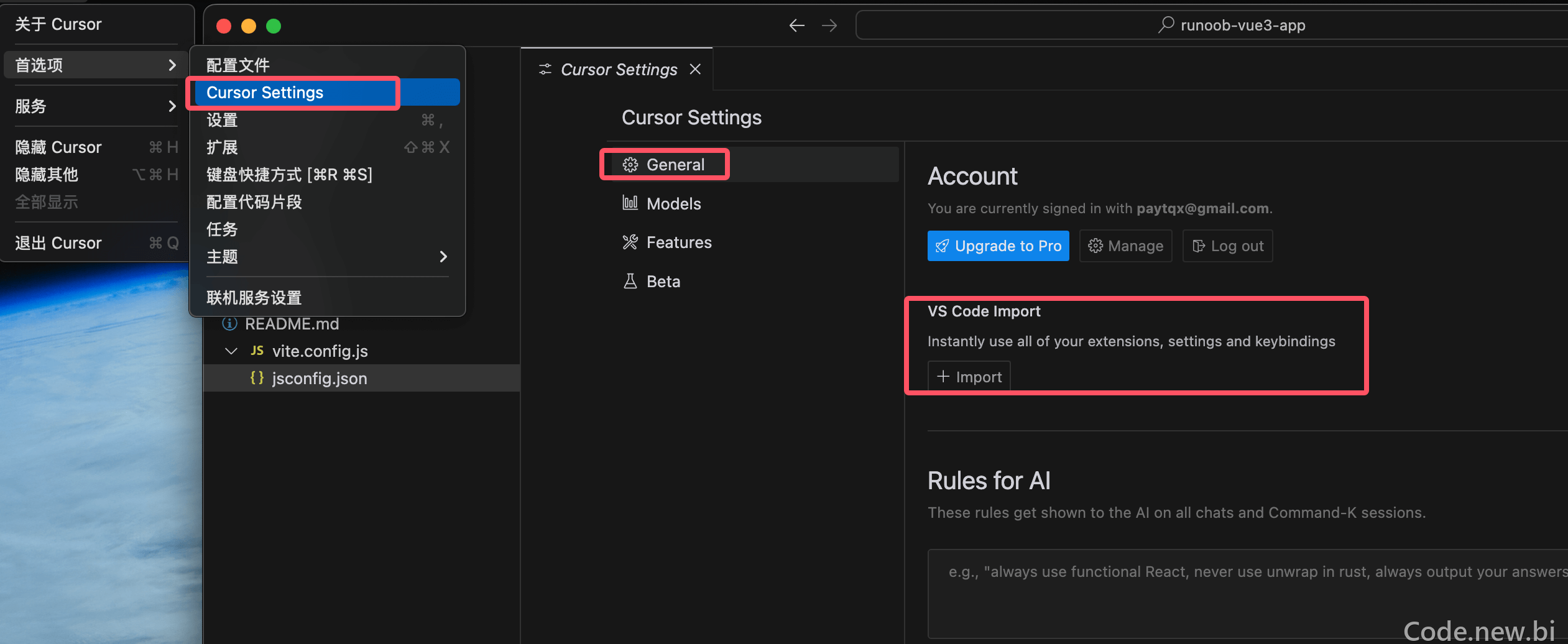
Task: Open 设置 from the preferences submenu
Action: click(x=327, y=120)
